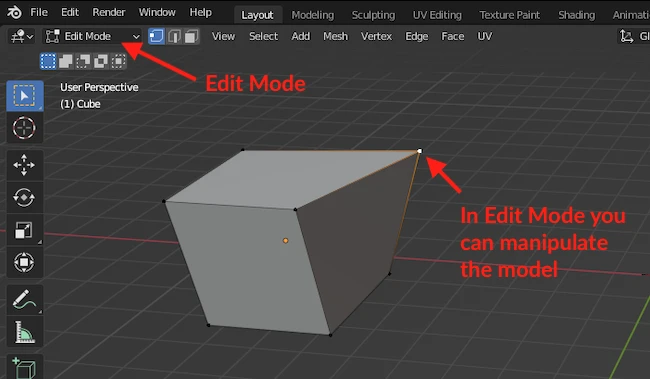Select the Add Cube tool
The width and height of the screenshot is (650, 379).
tap(24, 367)
